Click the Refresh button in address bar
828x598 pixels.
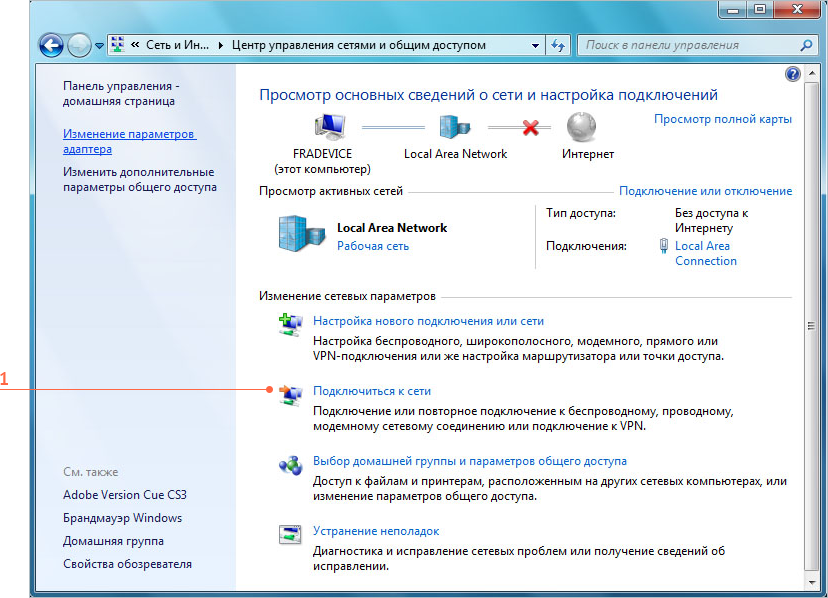point(558,45)
